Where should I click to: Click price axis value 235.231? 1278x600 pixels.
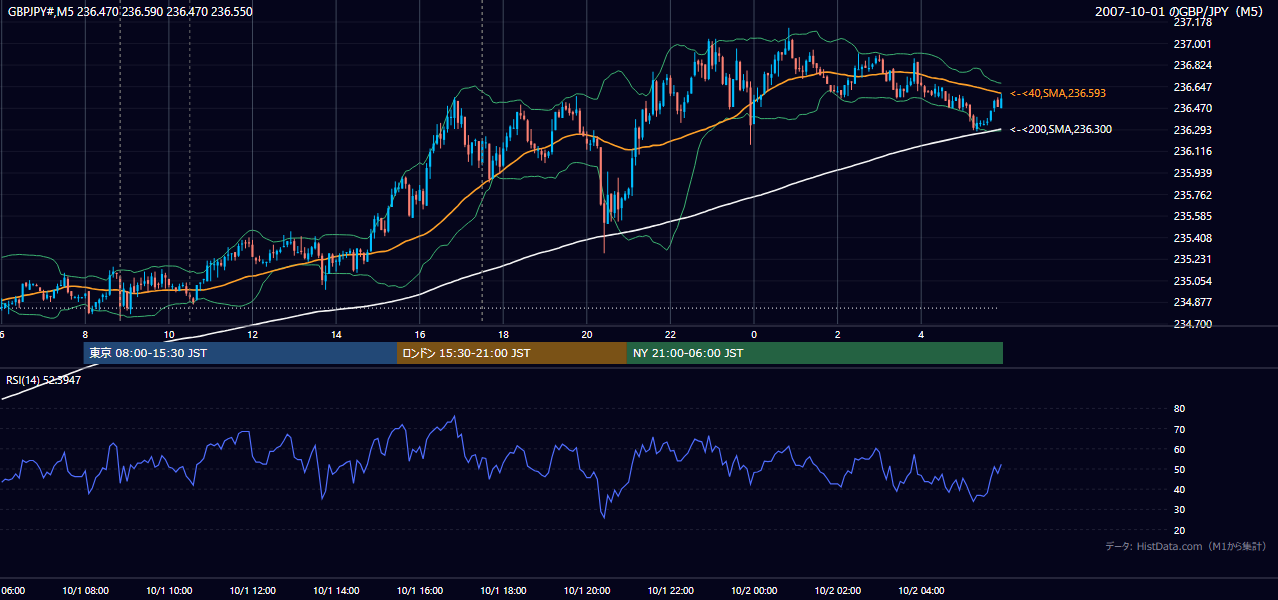(x=1192, y=259)
